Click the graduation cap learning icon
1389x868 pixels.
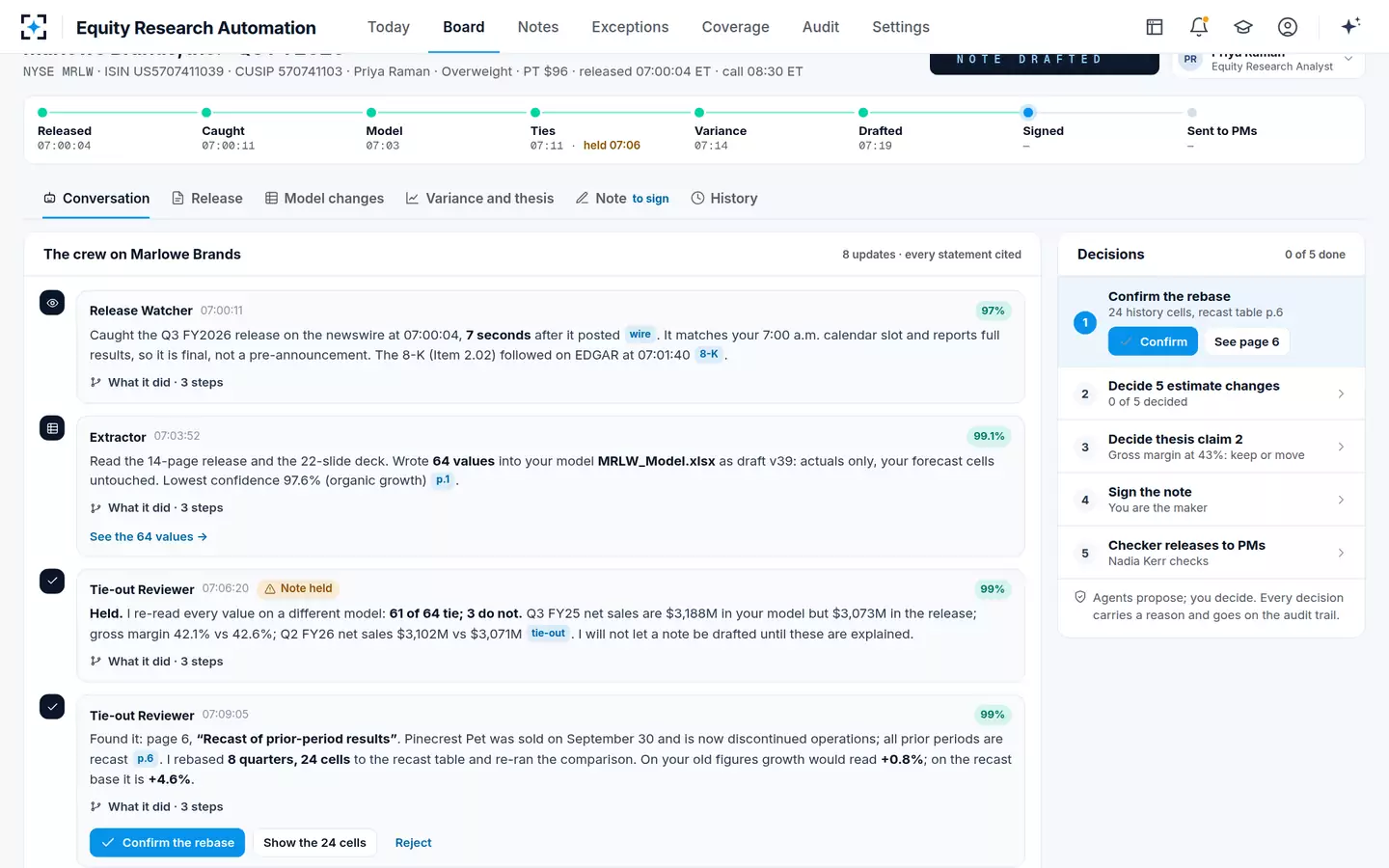(1243, 27)
